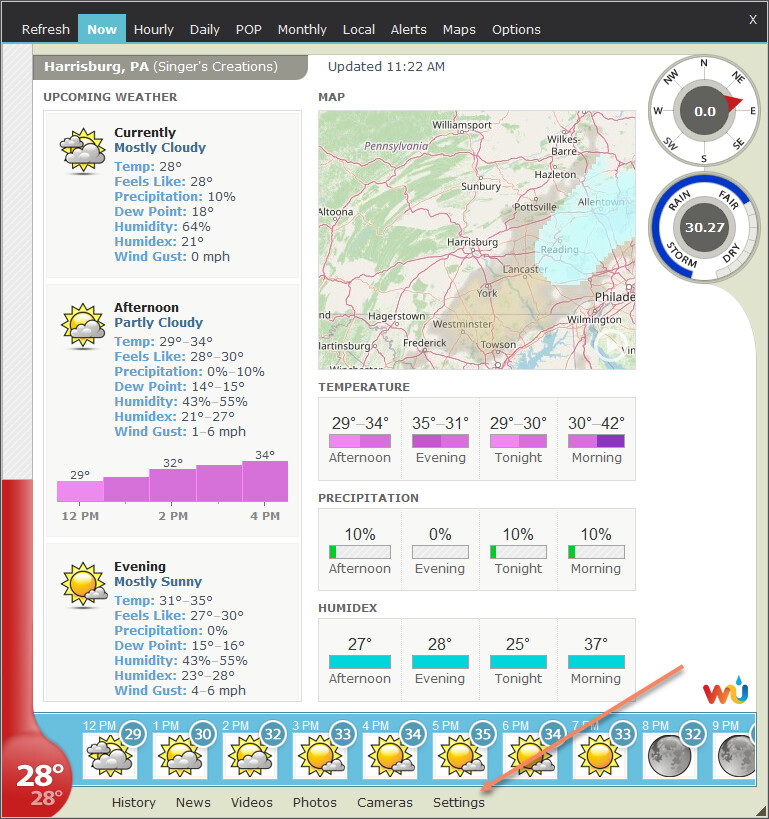
Task: Click the barometer pressure gauge
Action: pyautogui.click(x=704, y=227)
